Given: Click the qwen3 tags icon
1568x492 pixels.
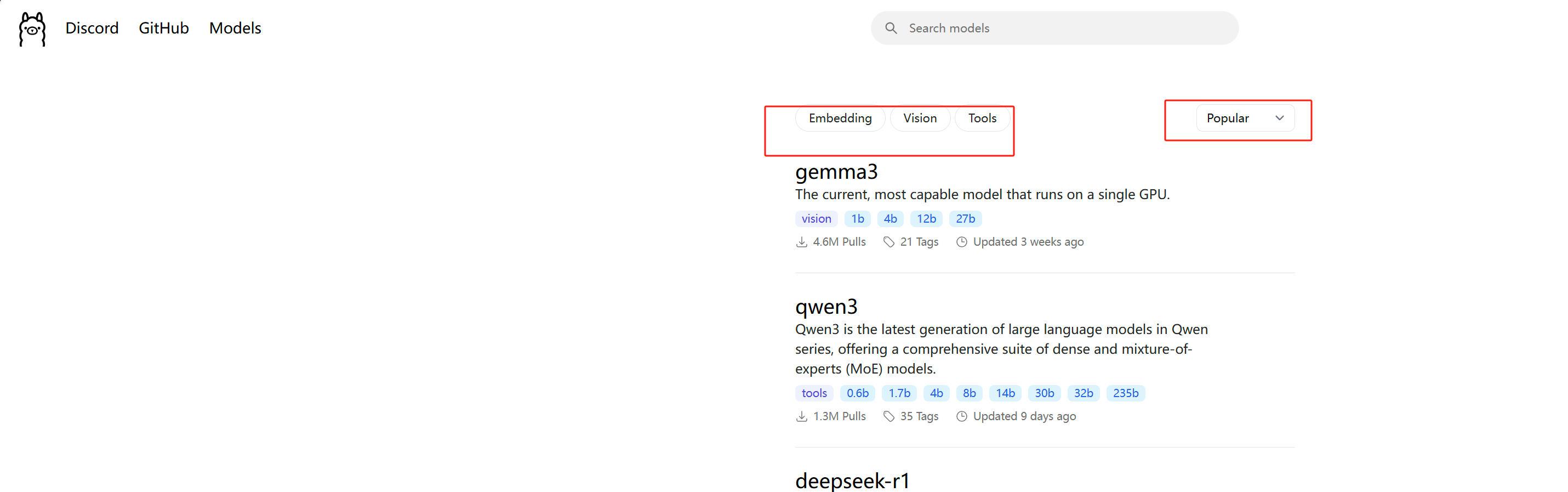Looking at the screenshot, I should click(889, 416).
